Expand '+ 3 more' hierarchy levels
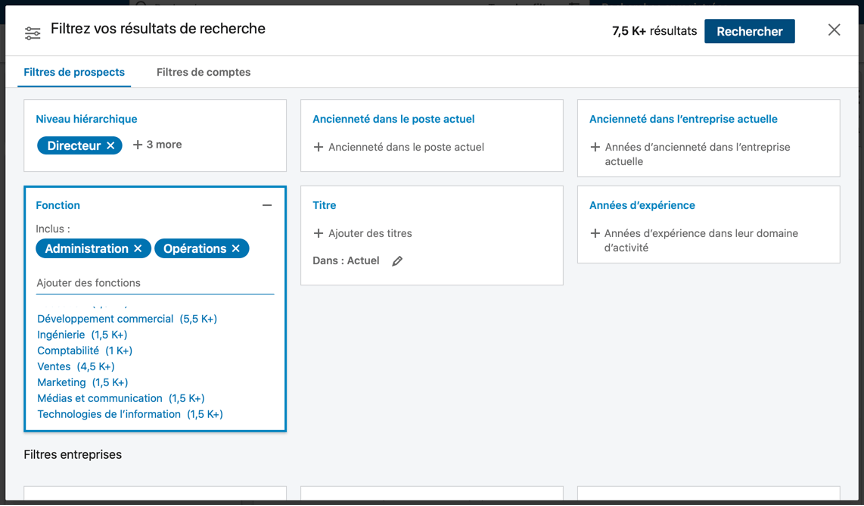 [x=158, y=144]
